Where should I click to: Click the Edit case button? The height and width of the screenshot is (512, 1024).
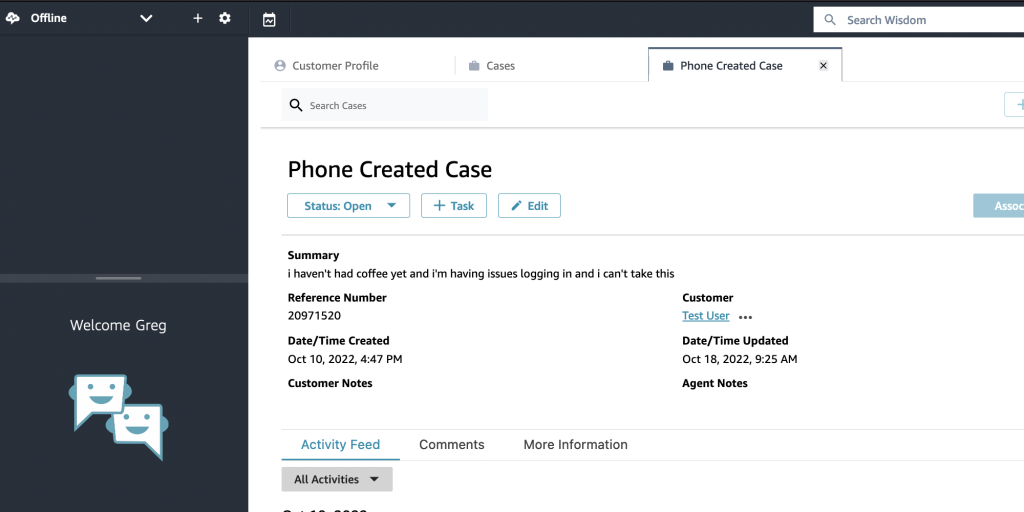point(529,206)
